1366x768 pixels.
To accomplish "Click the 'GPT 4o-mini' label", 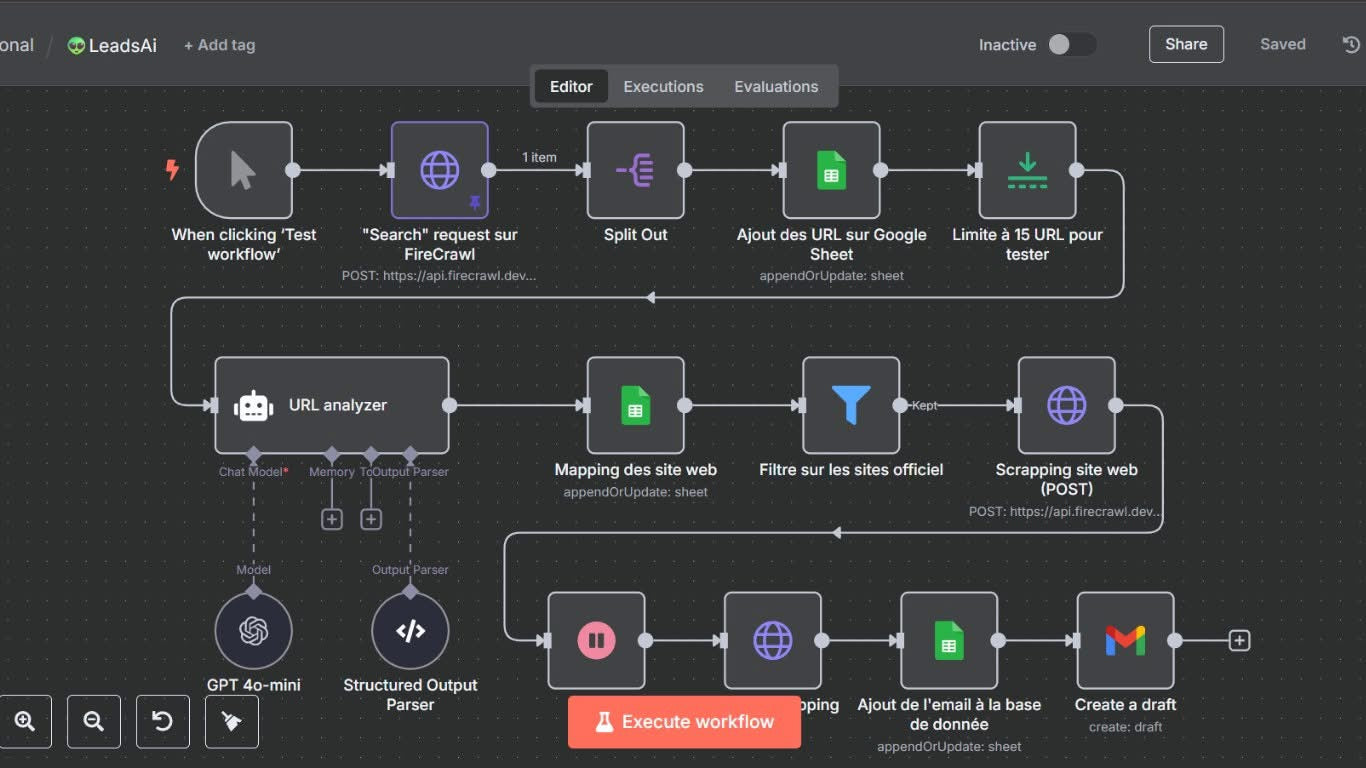I will click(x=254, y=685).
